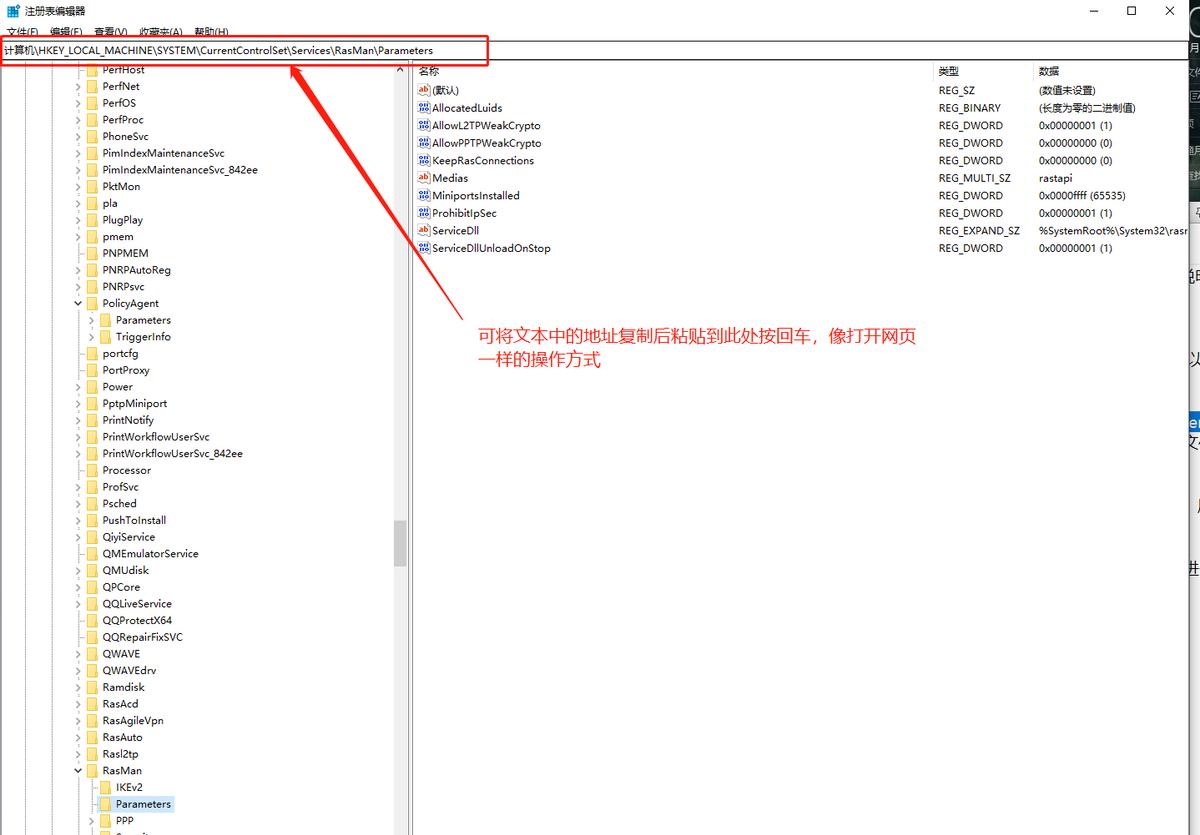Click the QiyiService folder icon
Screen dimensions: 1200x835
click(92, 537)
